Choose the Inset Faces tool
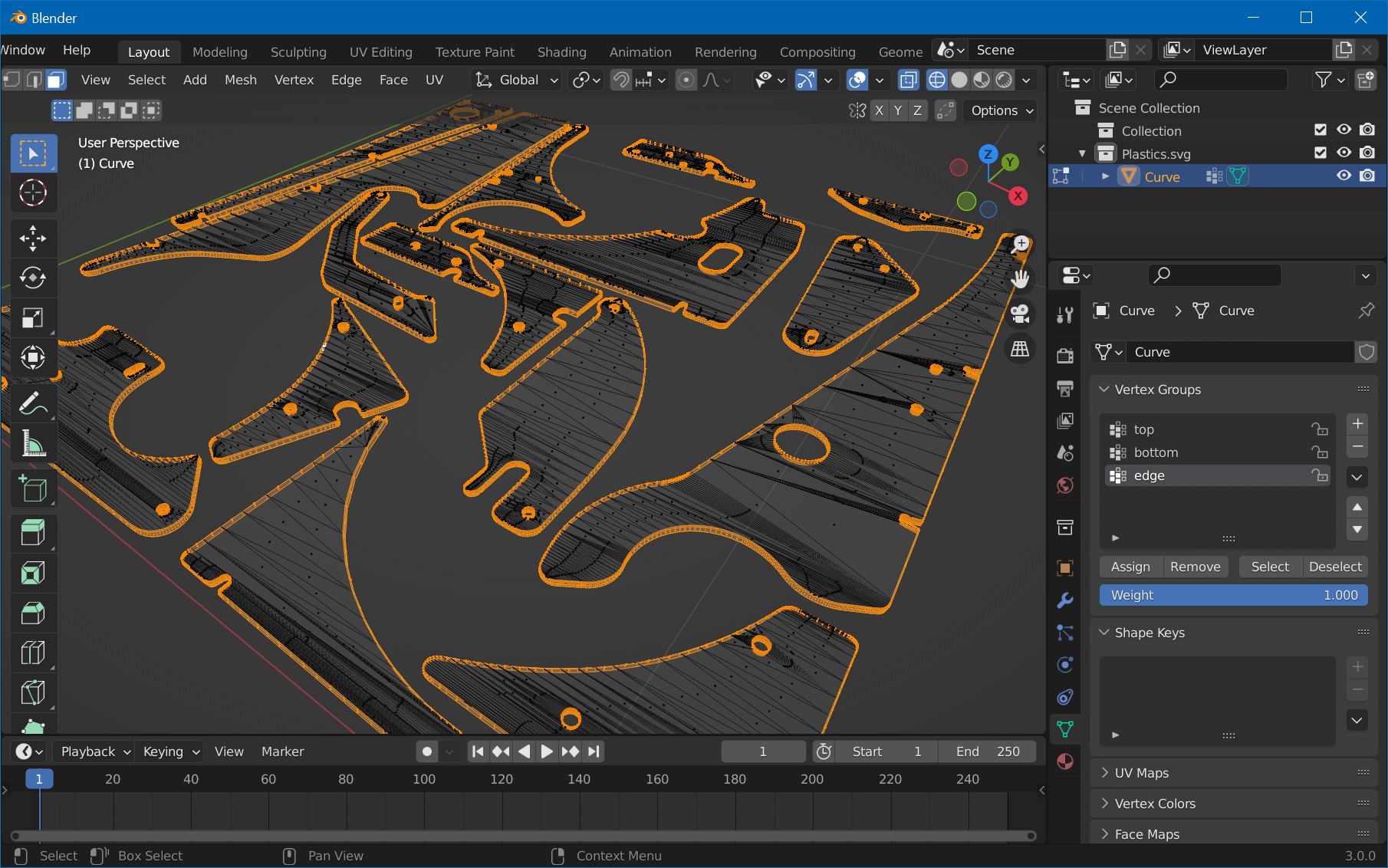 33,573
